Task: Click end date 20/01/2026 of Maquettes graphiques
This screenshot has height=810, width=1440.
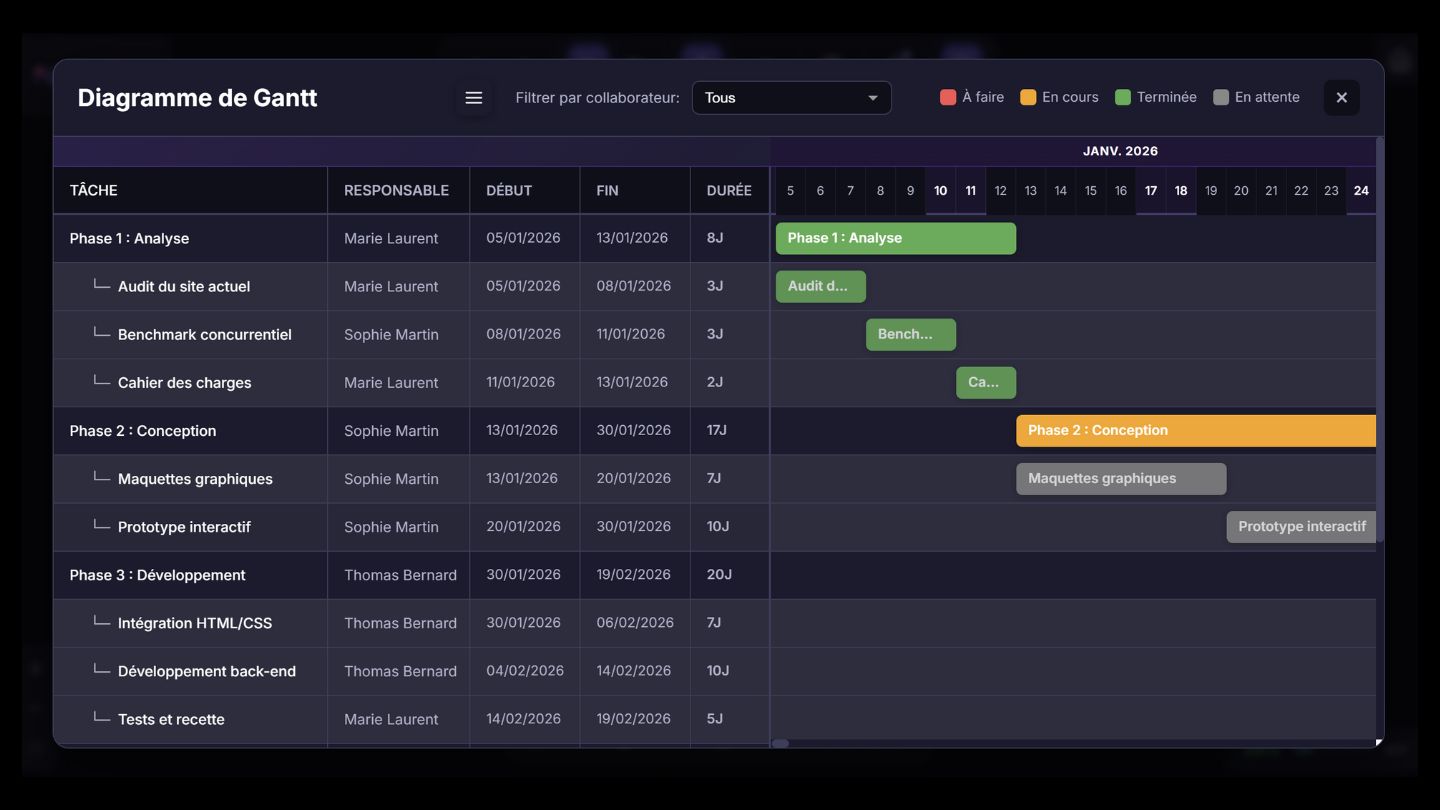Action: [634, 478]
